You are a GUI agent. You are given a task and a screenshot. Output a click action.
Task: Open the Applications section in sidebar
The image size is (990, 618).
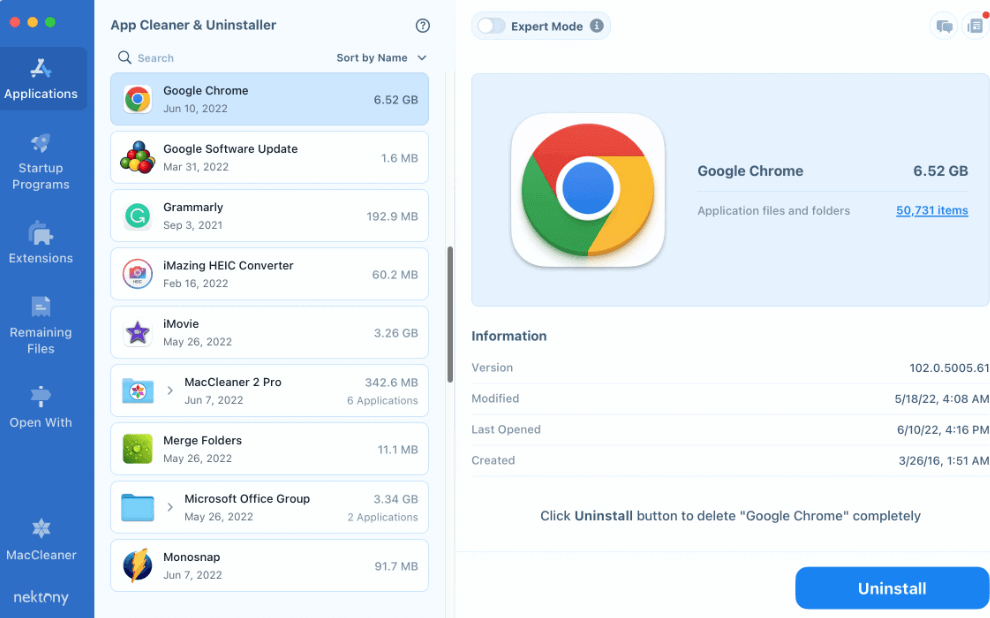click(x=41, y=79)
